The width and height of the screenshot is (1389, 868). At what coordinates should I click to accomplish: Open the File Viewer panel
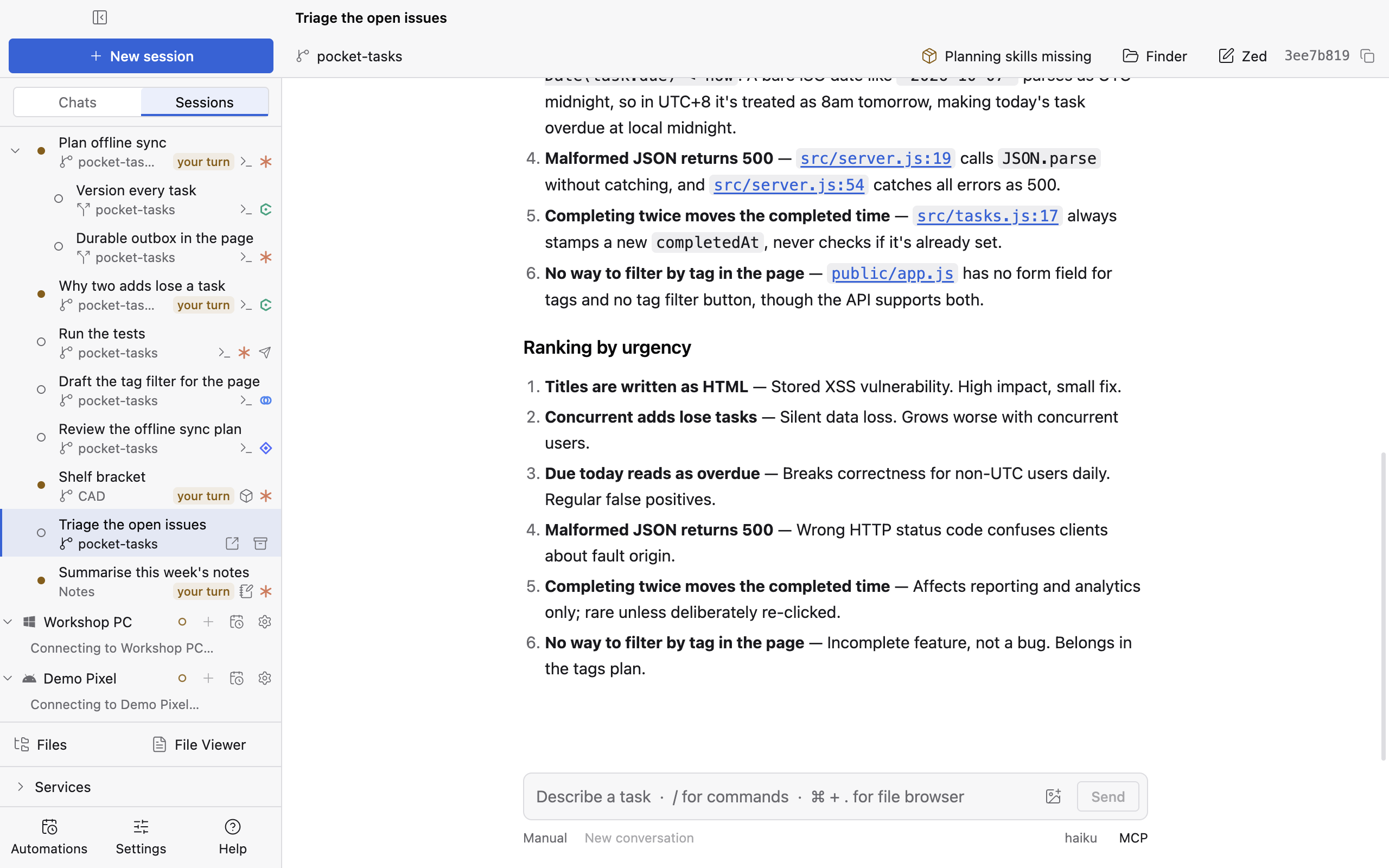[x=199, y=744]
